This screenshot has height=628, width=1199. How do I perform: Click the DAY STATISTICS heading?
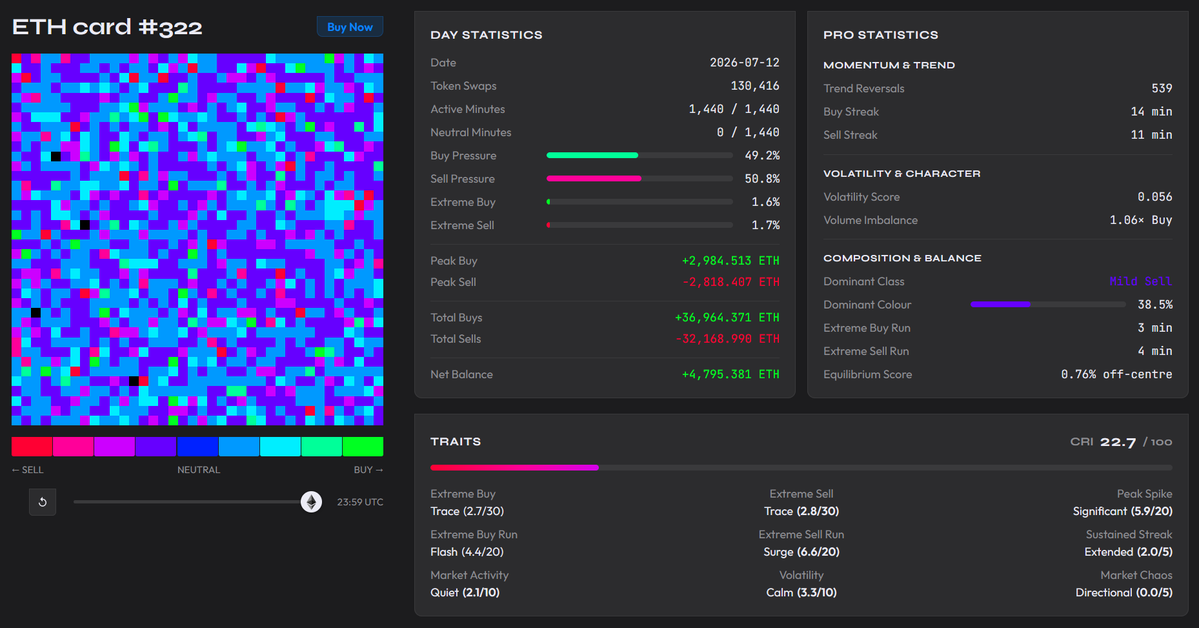[486, 35]
